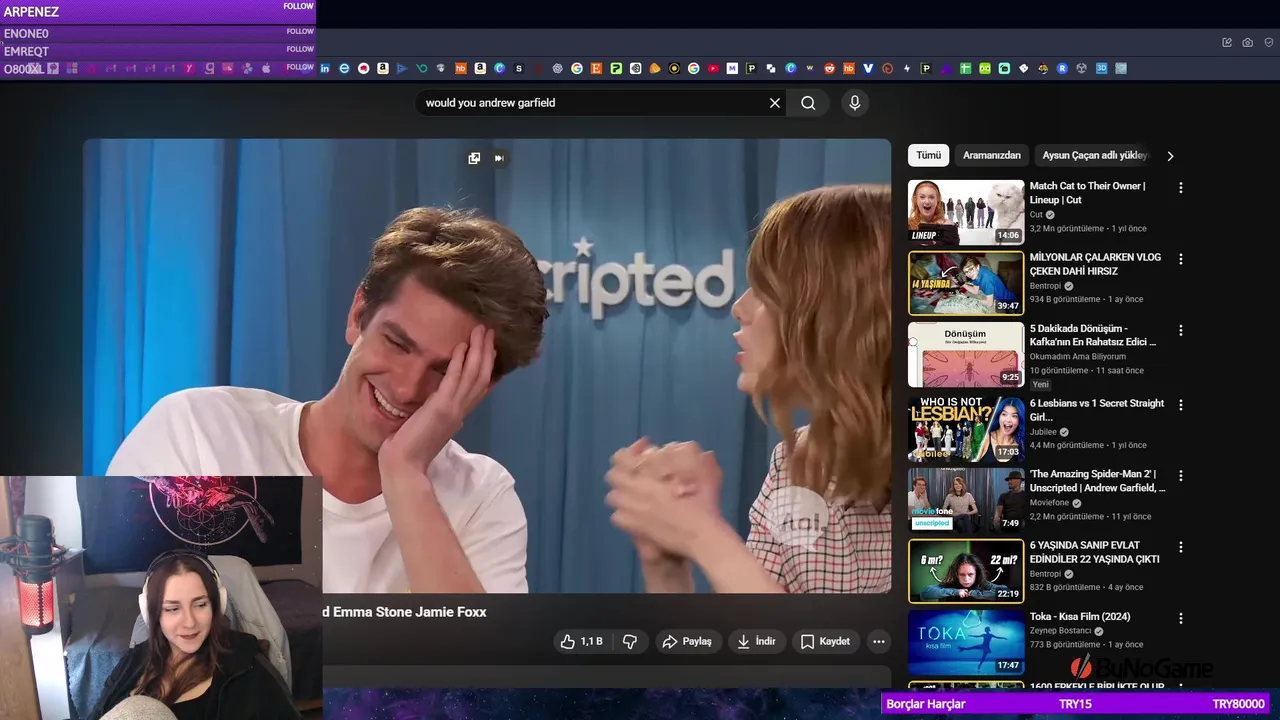The height and width of the screenshot is (720, 1280).
Task: Open options for 6 Lesbians vs 1 Secret
Action: (x=1181, y=405)
